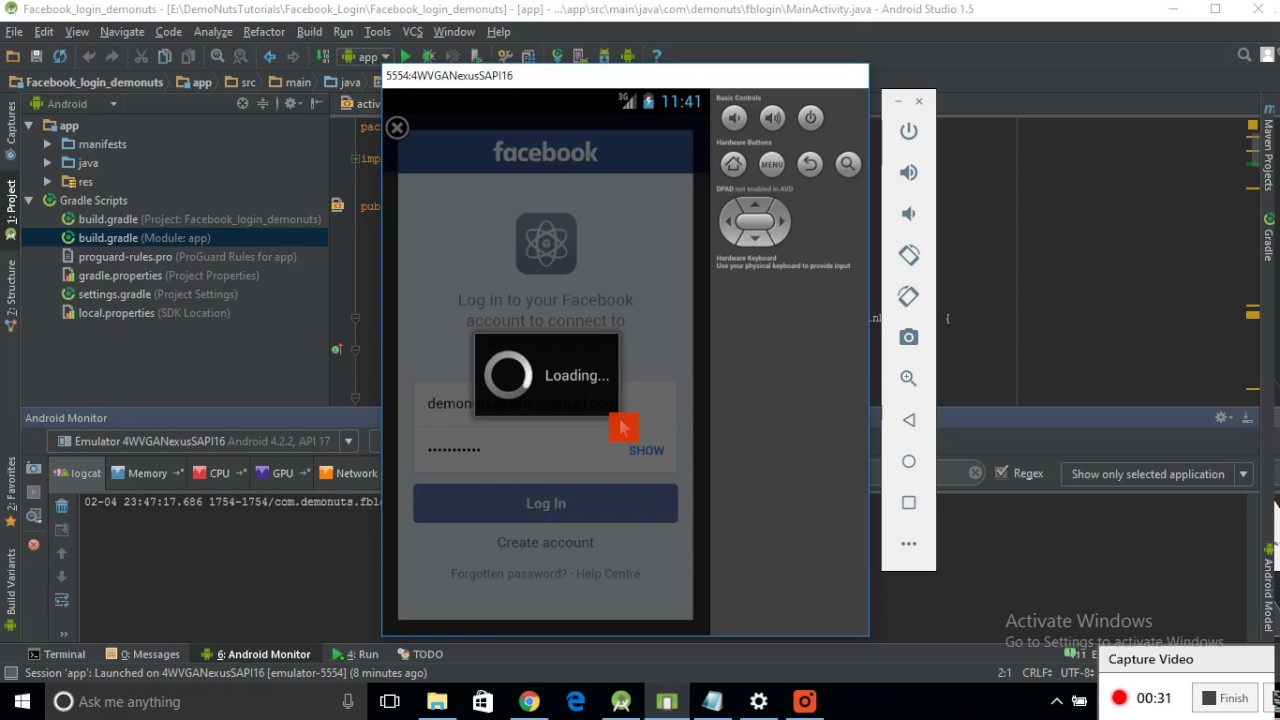Click the Create account link
The image size is (1280, 720).
[545, 542]
